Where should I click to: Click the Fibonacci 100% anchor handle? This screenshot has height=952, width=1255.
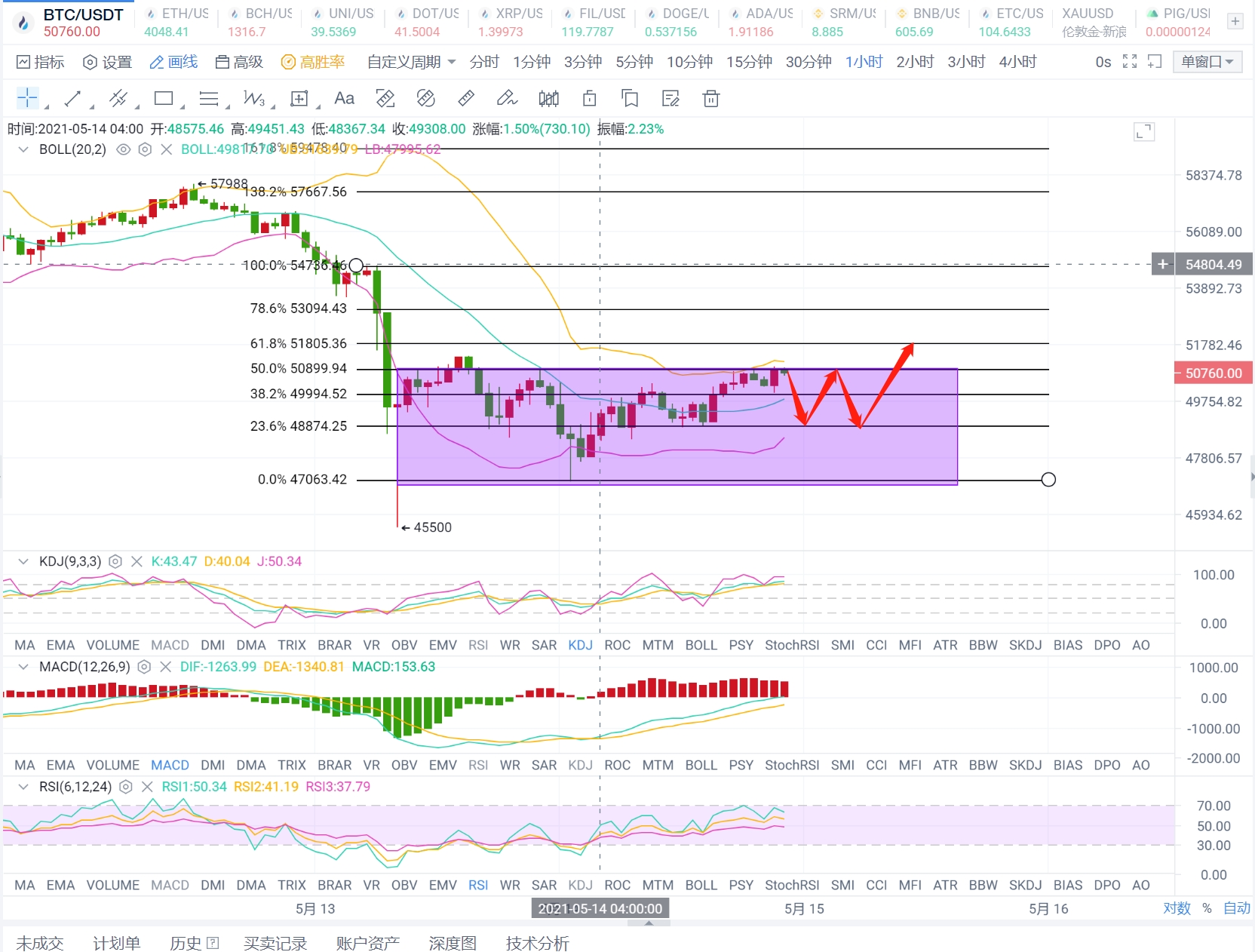click(356, 266)
